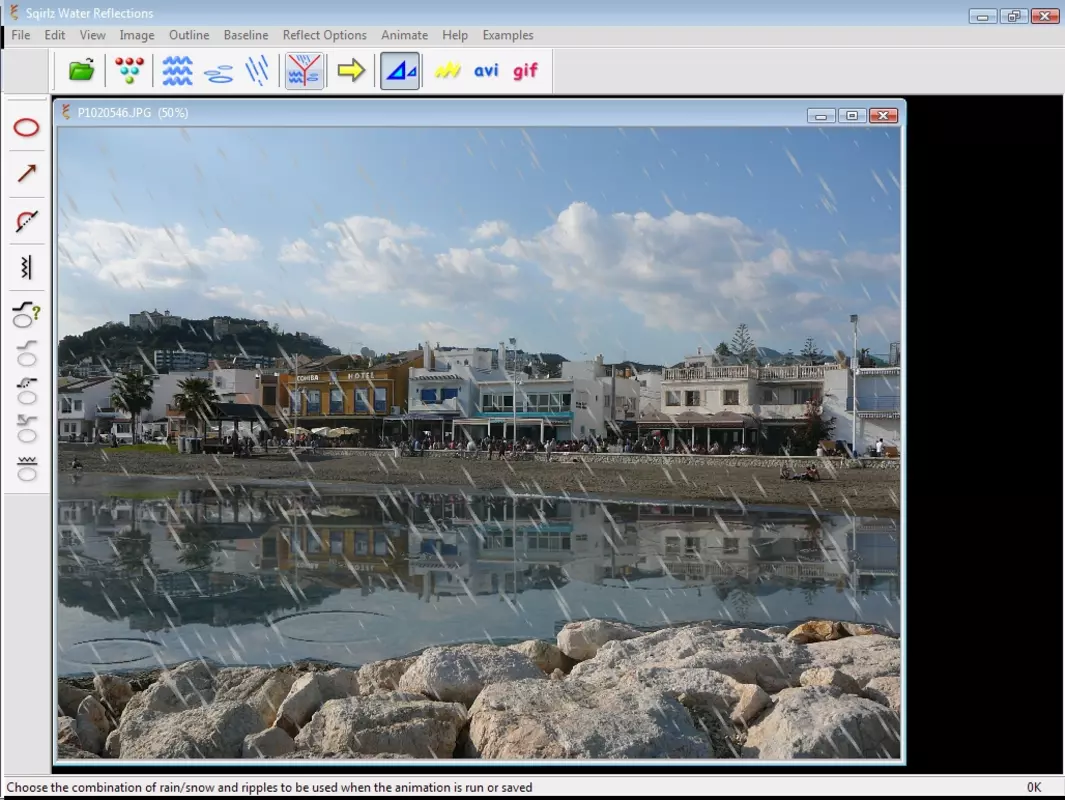
Task: Click the green open folder icon
Action: [x=82, y=70]
